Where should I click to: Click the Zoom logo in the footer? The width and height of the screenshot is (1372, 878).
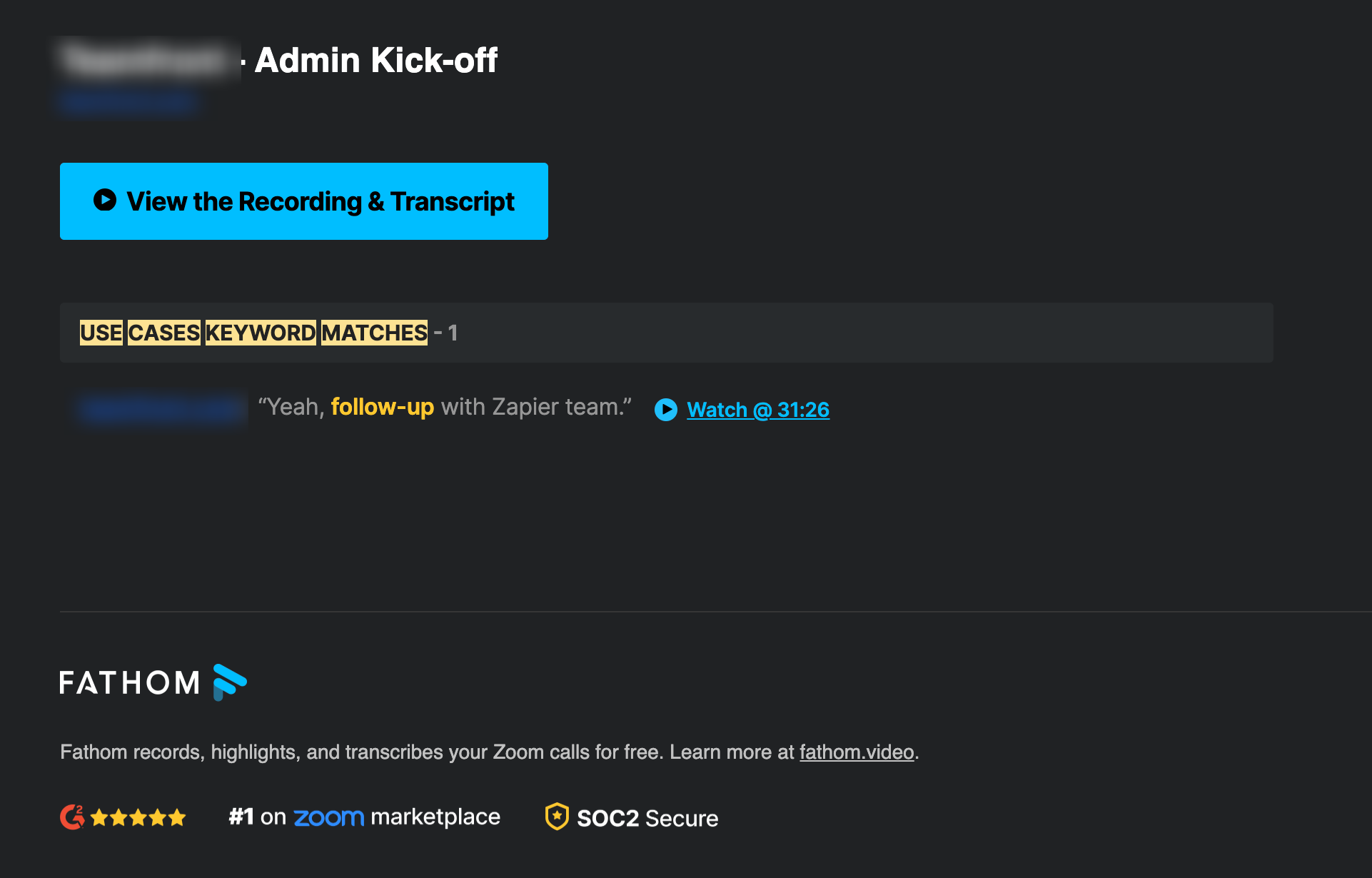tap(328, 817)
